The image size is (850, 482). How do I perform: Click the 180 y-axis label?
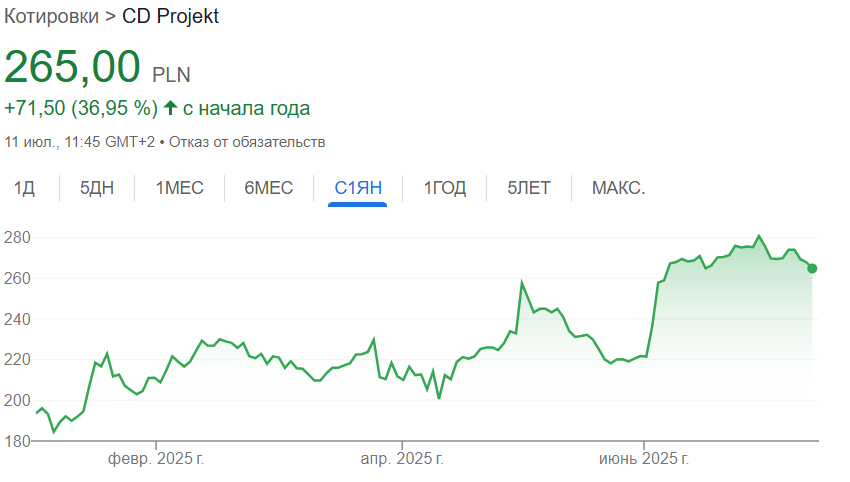click(17, 441)
